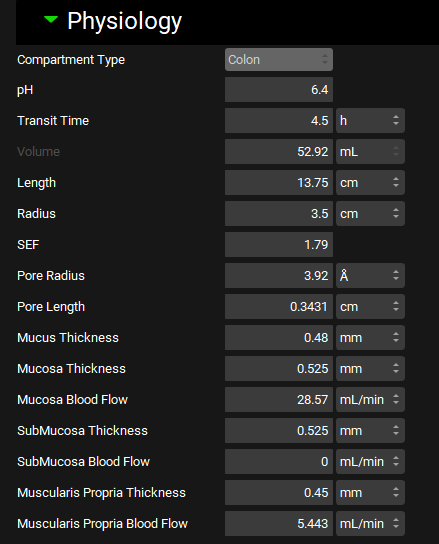Viewport: 439px width, 544px height.
Task: Open SubMucosa Blood Flow unit dropdown
Action: (370, 461)
